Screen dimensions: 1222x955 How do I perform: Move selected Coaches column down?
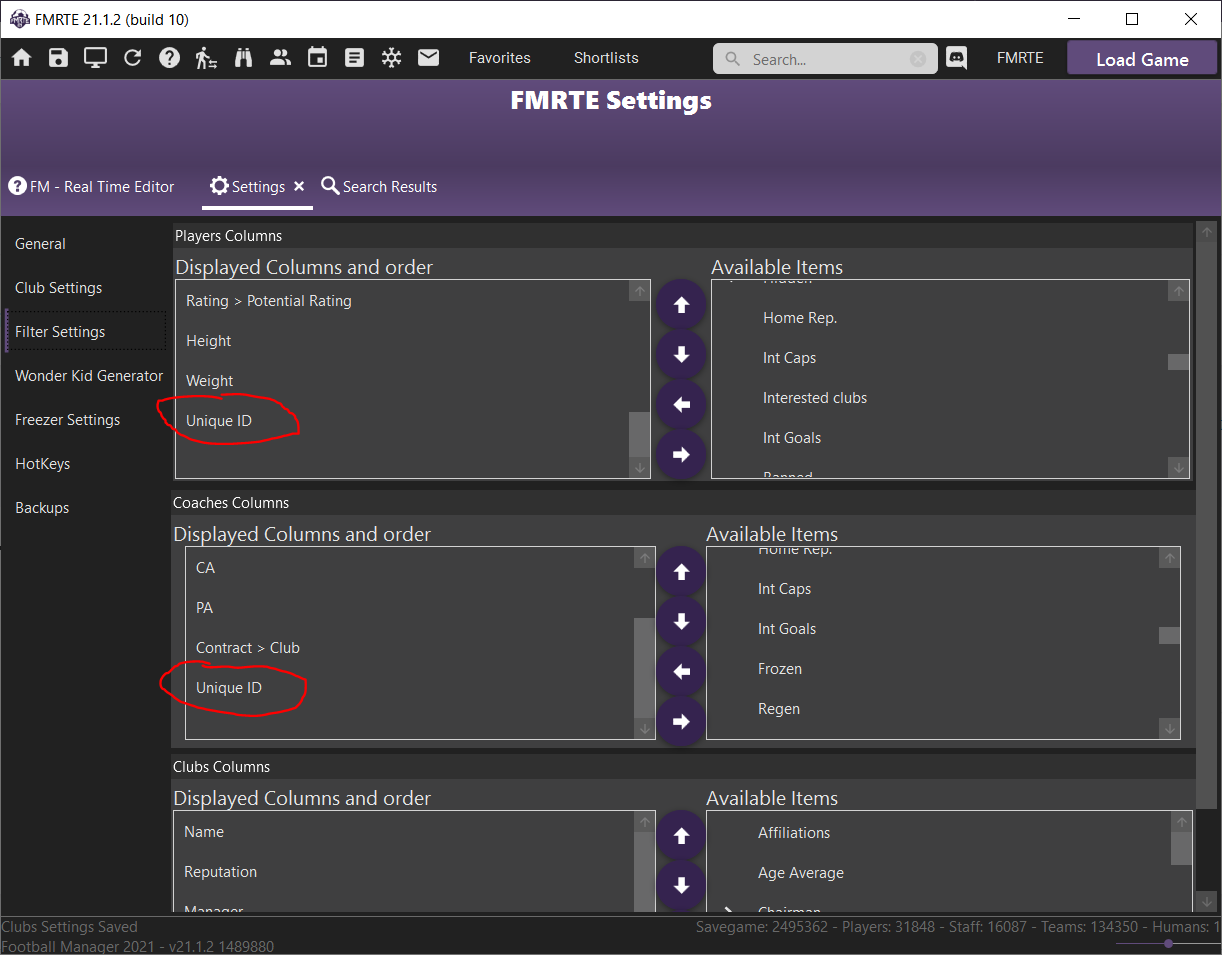[681, 621]
